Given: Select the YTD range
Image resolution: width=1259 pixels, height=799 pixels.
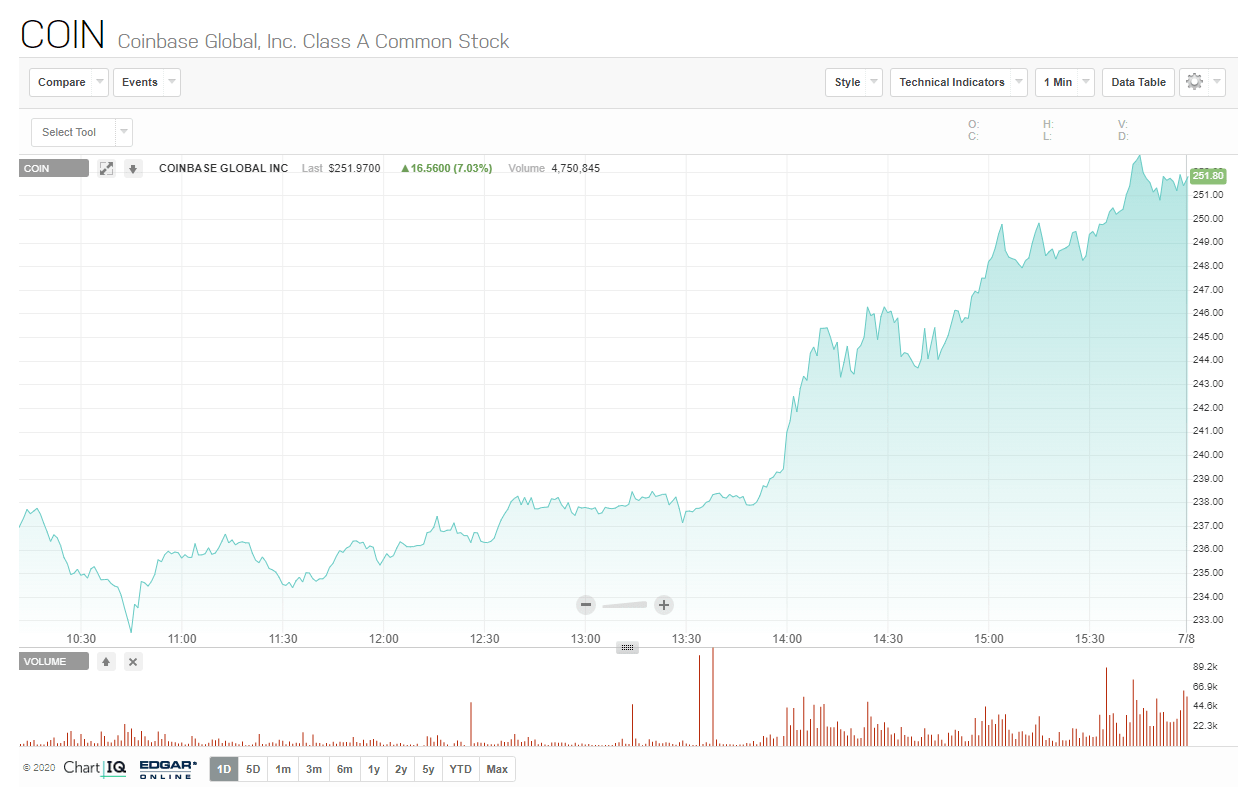Looking at the screenshot, I should click(x=460, y=769).
